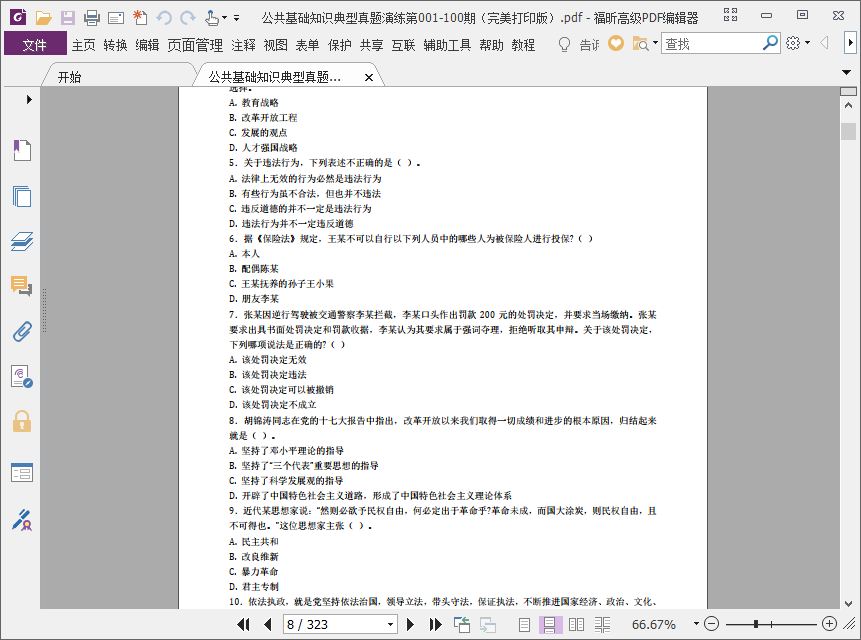Viewport: 861px width, 640px height.
Task: Click zoom out minus button
Action: point(711,624)
